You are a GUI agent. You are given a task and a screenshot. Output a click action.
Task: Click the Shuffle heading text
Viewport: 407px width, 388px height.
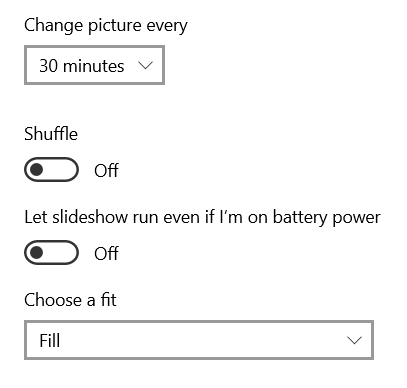click(x=51, y=134)
